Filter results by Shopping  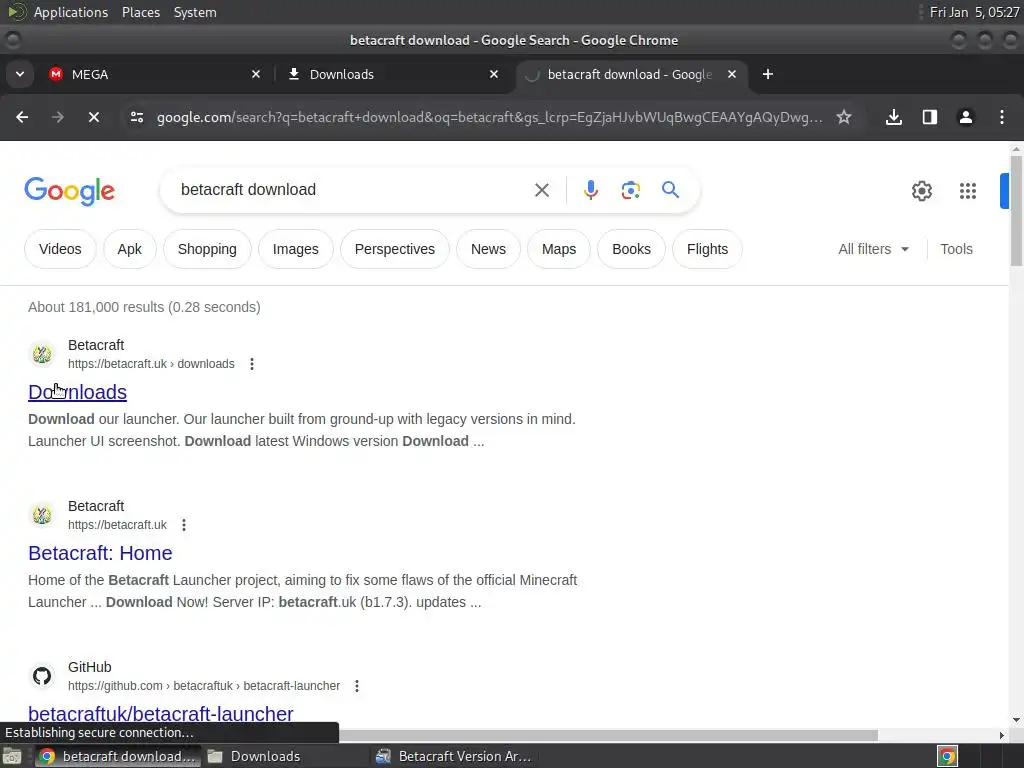tap(207, 249)
